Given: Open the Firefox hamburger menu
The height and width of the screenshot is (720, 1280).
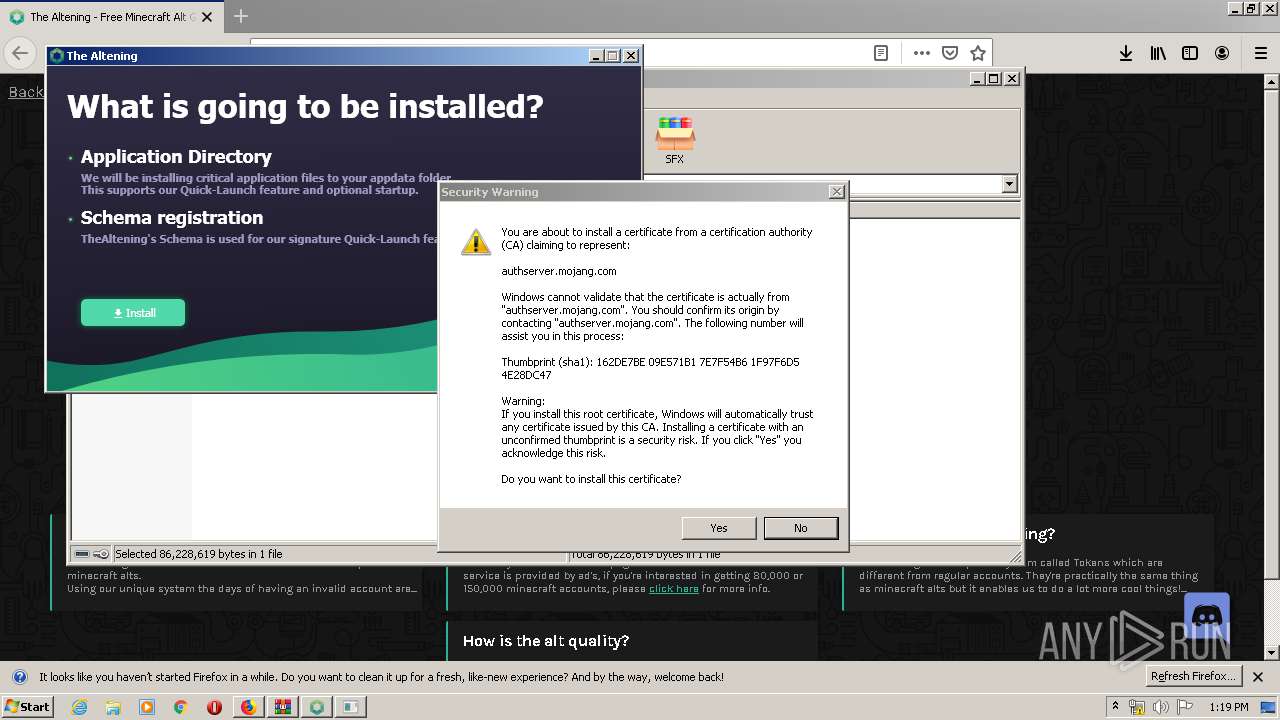Looking at the screenshot, I should coord(1260,53).
